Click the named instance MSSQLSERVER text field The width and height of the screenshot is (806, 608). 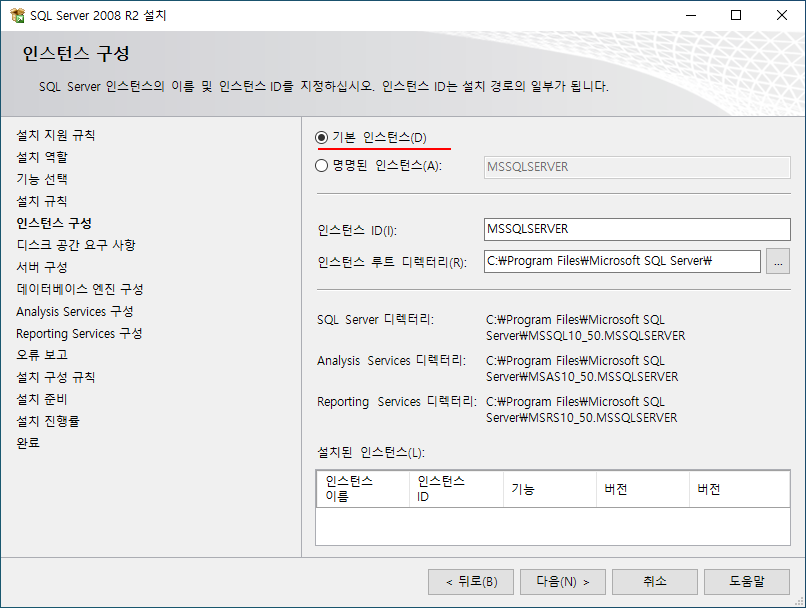point(637,167)
